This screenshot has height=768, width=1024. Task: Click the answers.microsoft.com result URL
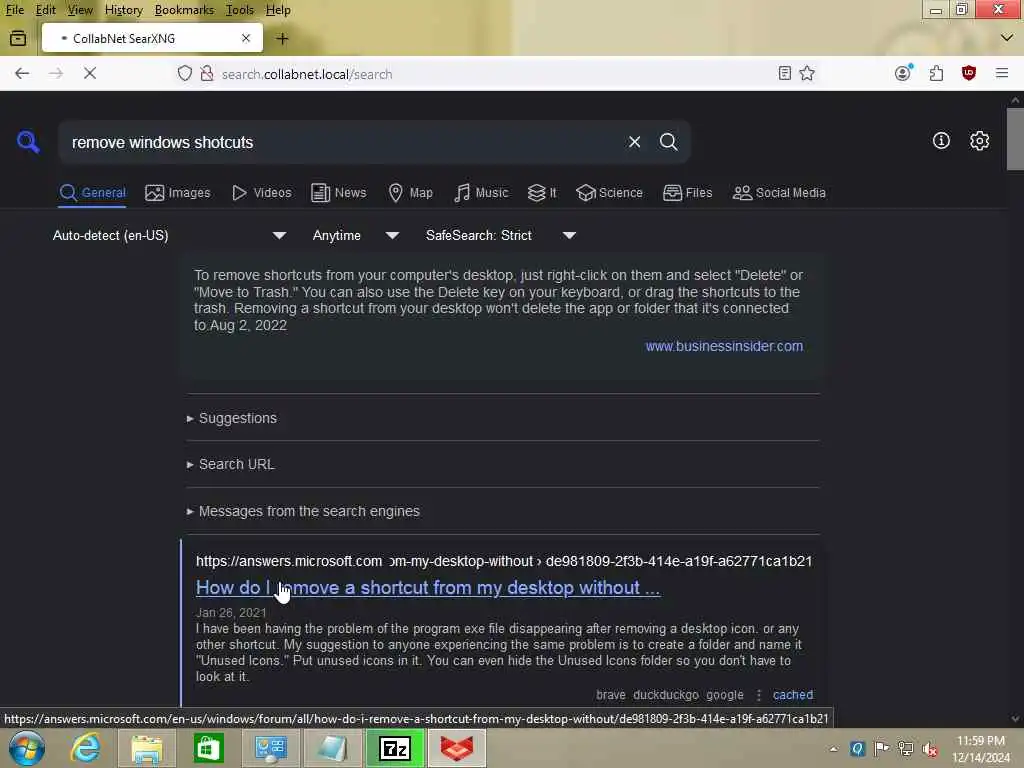tap(504, 561)
